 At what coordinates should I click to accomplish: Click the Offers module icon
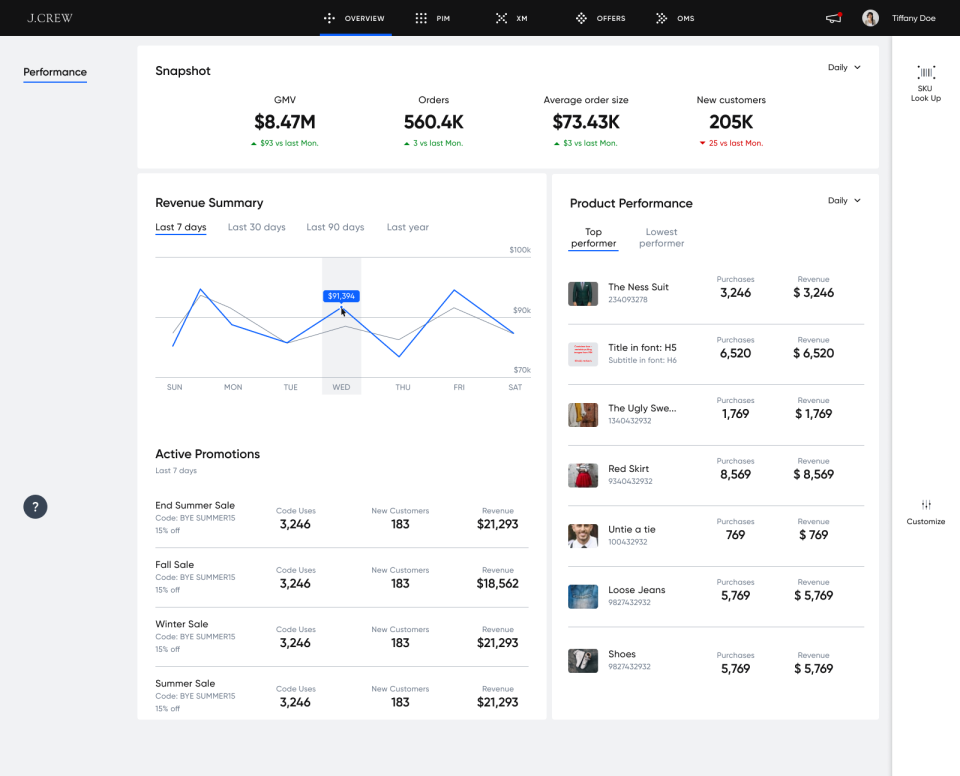tap(581, 18)
